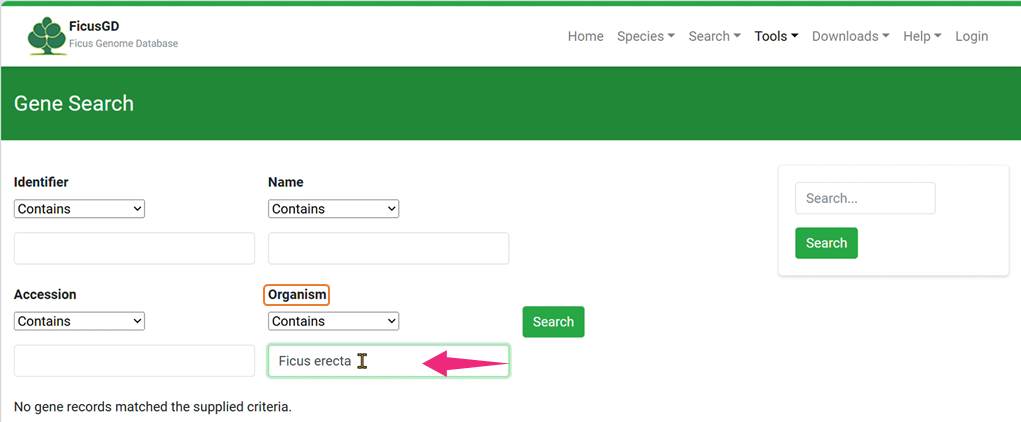Focus the Name text input field
Viewport: 1021px width, 422px height.
point(388,248)
